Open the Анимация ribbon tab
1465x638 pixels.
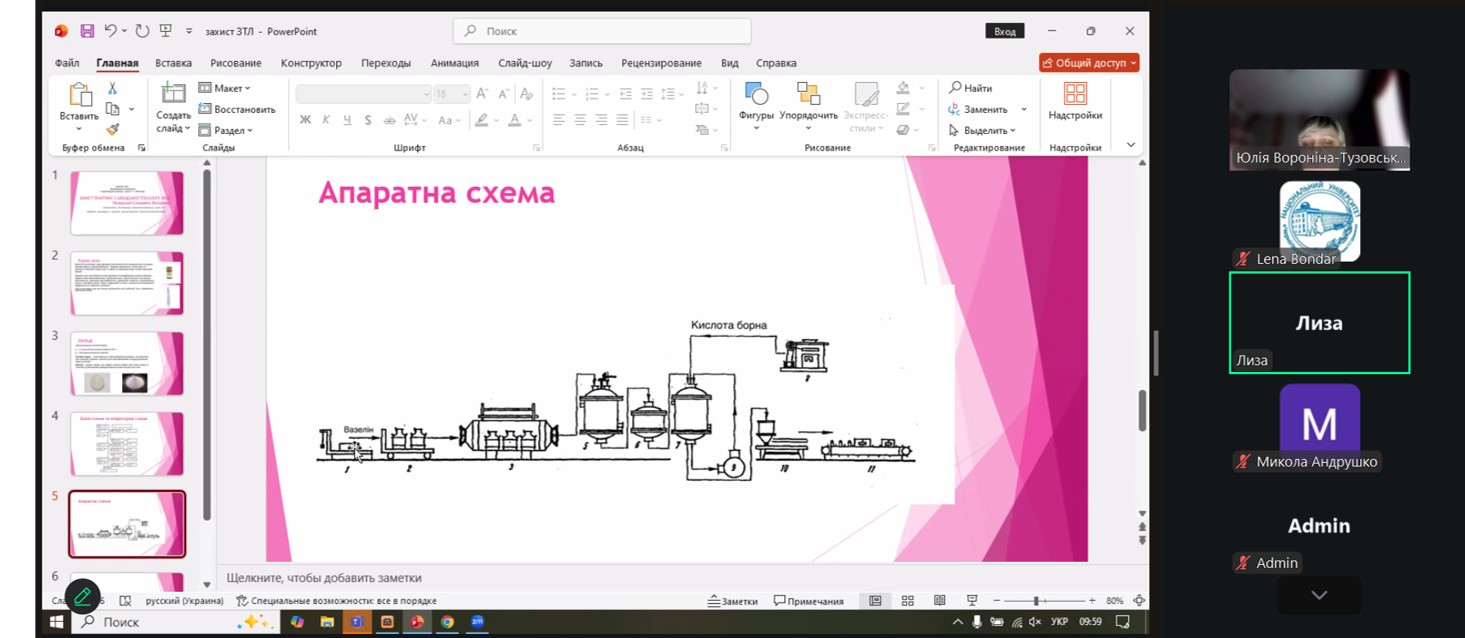(x=455, y=63)
